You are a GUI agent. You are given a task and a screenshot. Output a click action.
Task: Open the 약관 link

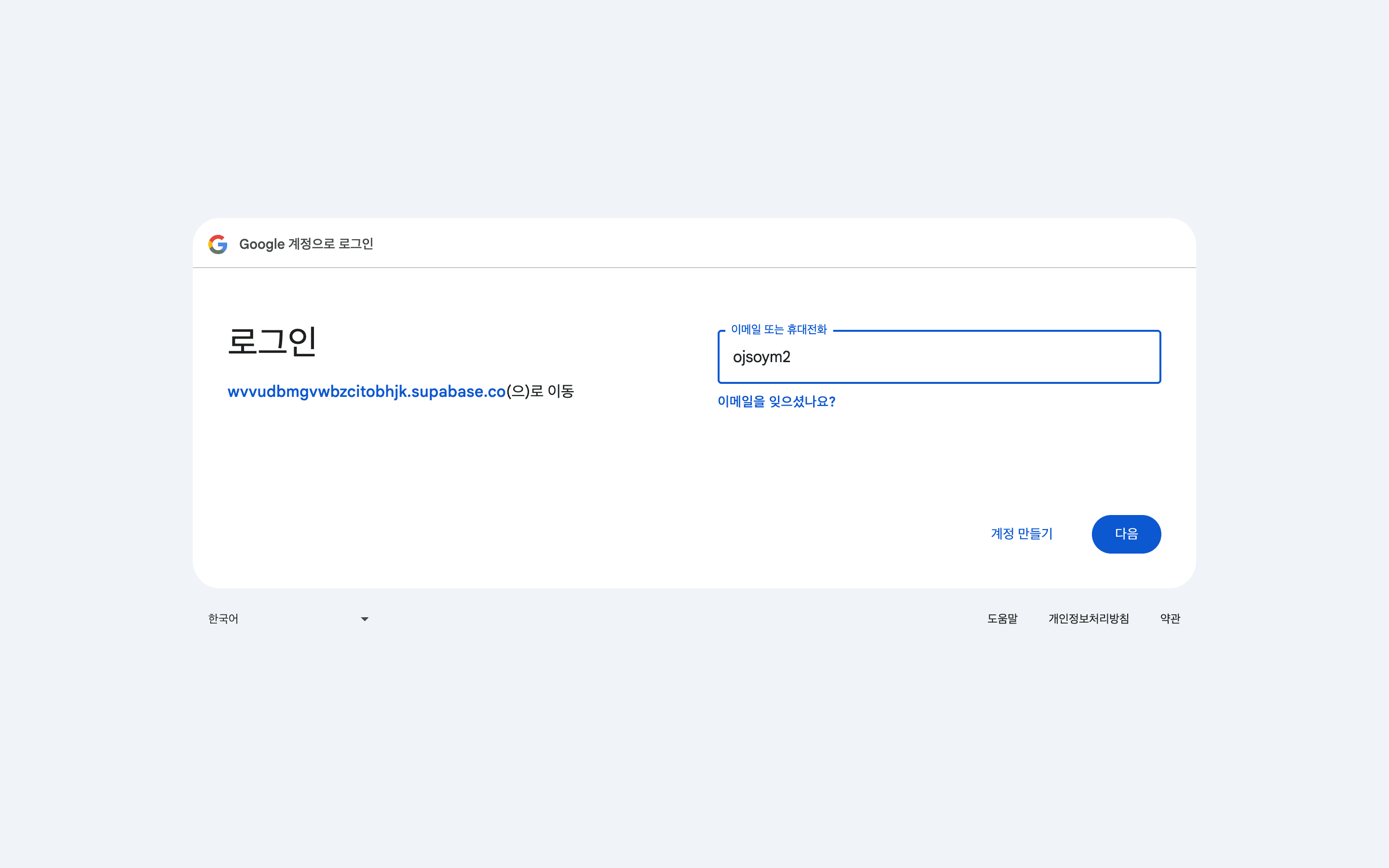[1170, 619]
